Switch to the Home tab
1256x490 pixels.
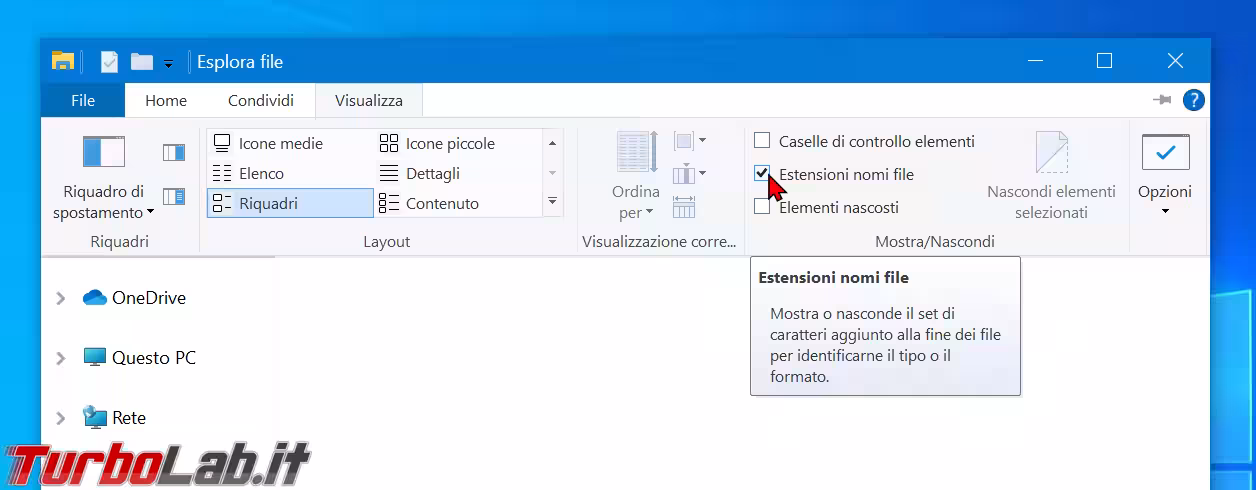(166, 100)
